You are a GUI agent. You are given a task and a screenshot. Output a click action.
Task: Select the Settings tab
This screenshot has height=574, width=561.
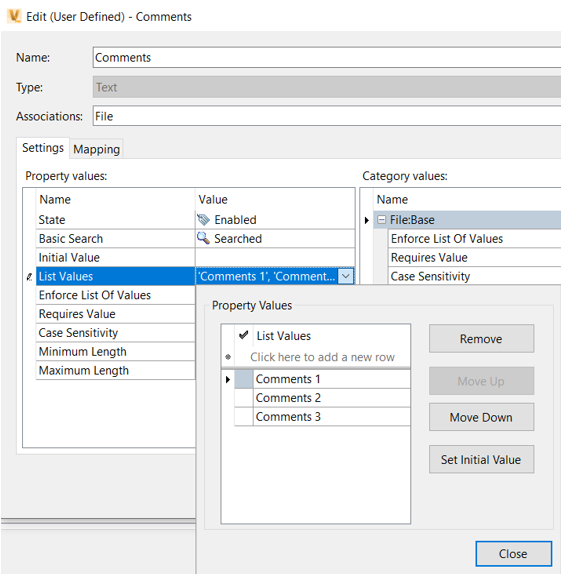(43, 148)
